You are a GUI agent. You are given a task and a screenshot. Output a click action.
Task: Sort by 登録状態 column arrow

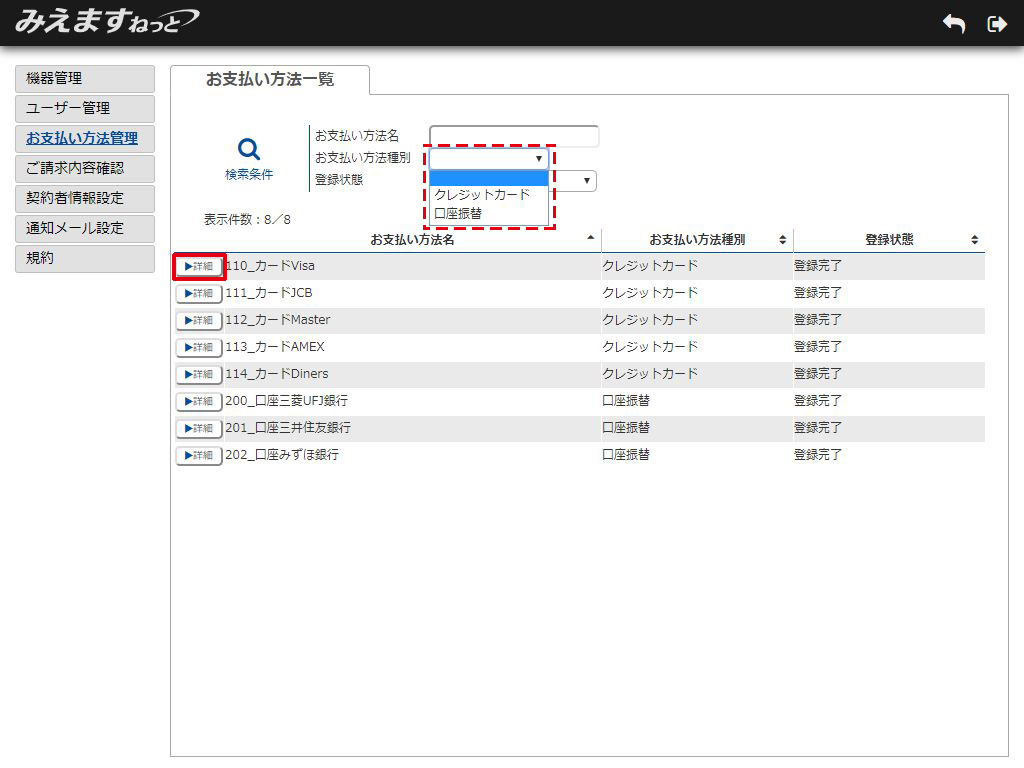click(x=974, y=240)
